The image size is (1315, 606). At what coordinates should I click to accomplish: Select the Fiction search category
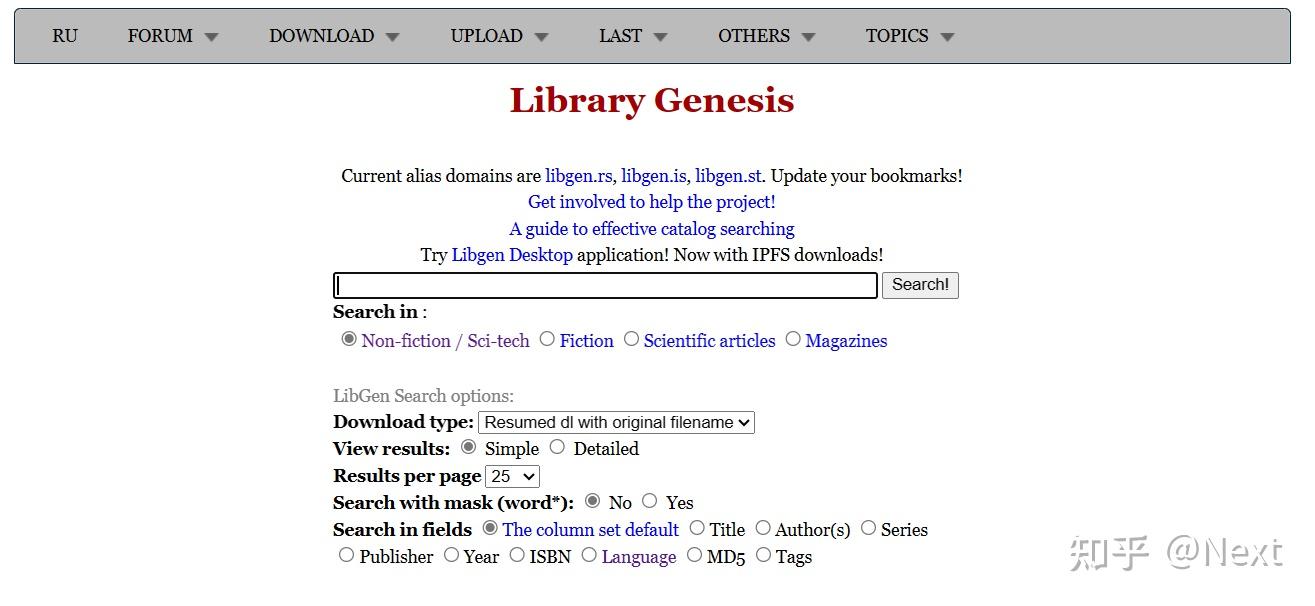[547, 339]
